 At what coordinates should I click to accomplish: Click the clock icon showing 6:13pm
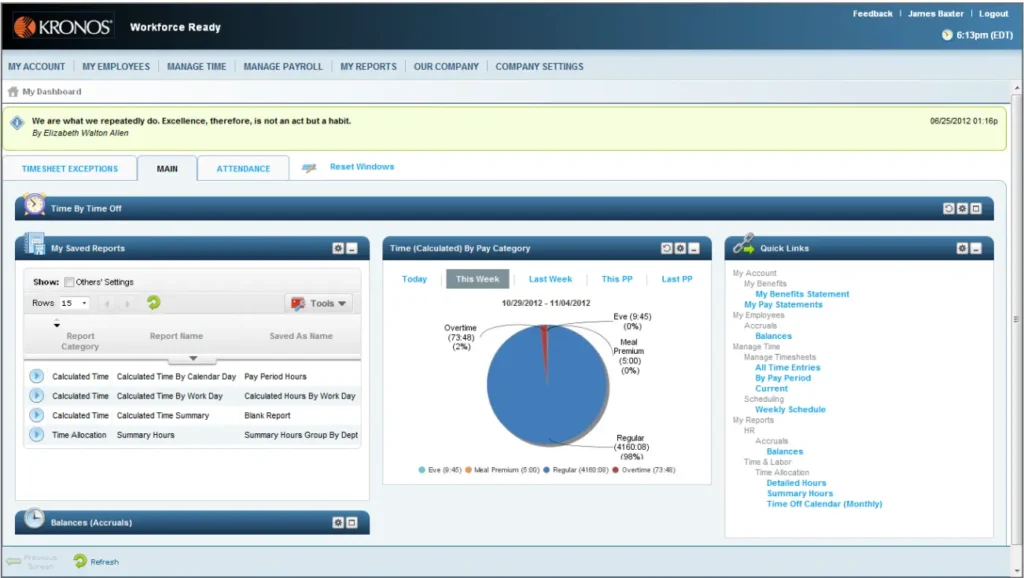click(945, 35)
